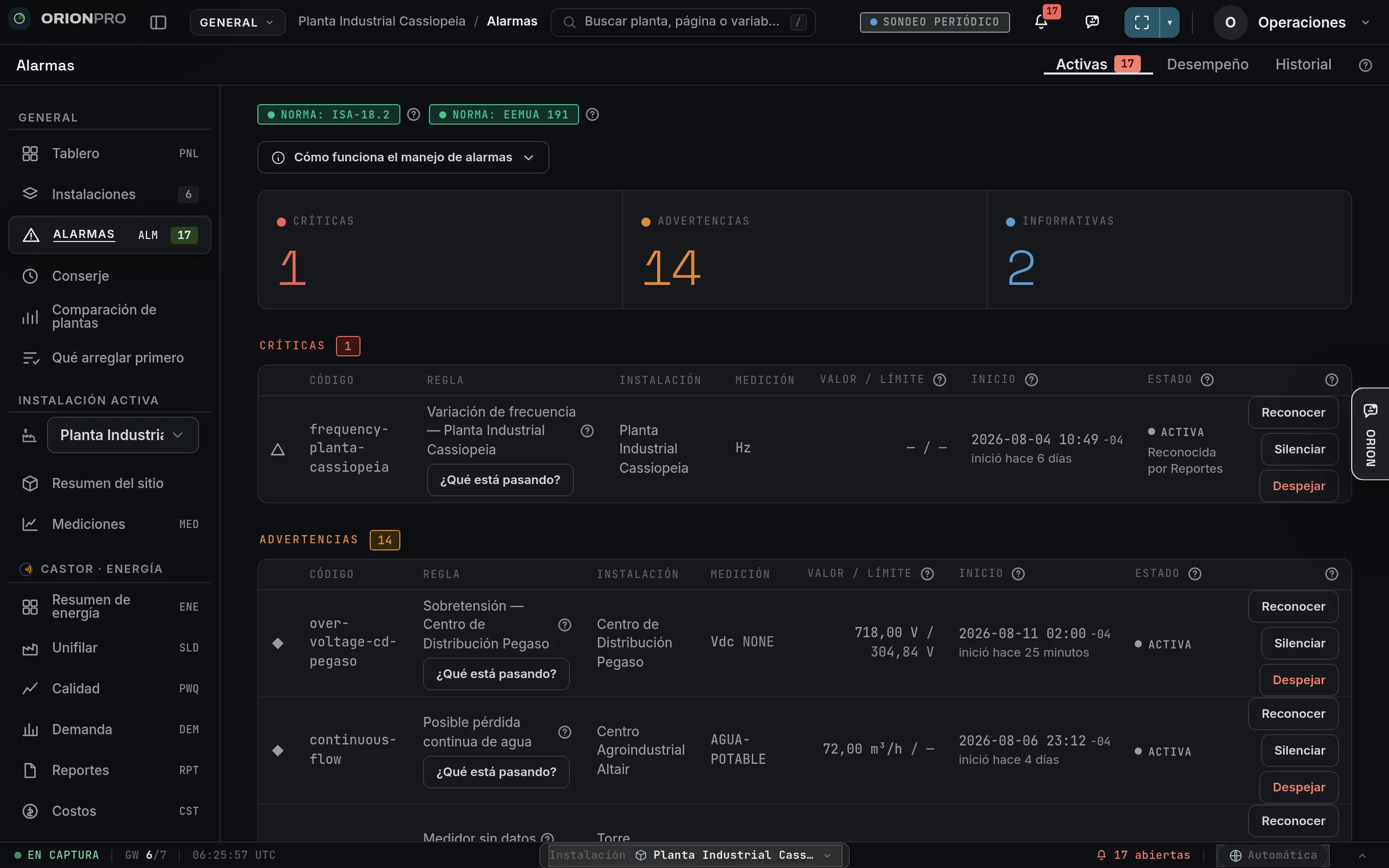1389x868 pixels.
Task: Click Reconocer for the frequency-planta-cassiopeia alarm
Action: [x=1293, y=412]
